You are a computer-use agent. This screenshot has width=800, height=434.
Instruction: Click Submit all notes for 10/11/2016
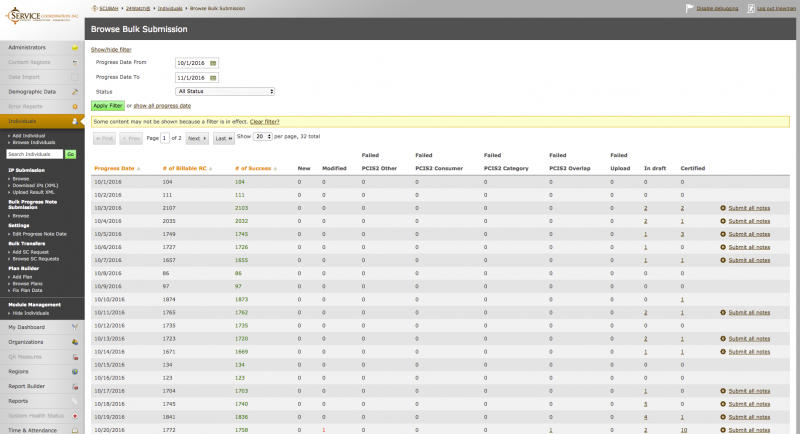point(749,313)
